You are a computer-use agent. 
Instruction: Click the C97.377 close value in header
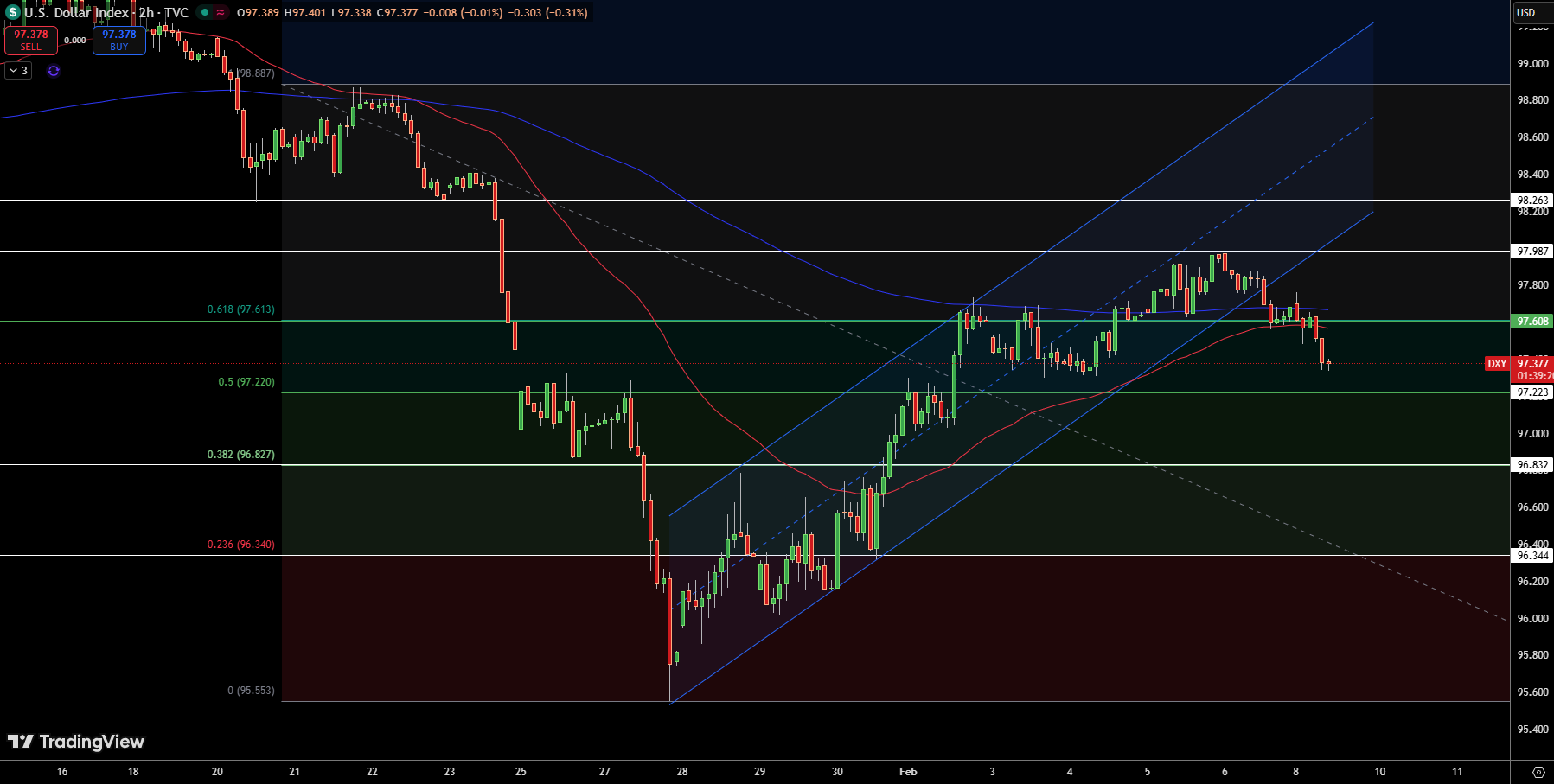398,12
